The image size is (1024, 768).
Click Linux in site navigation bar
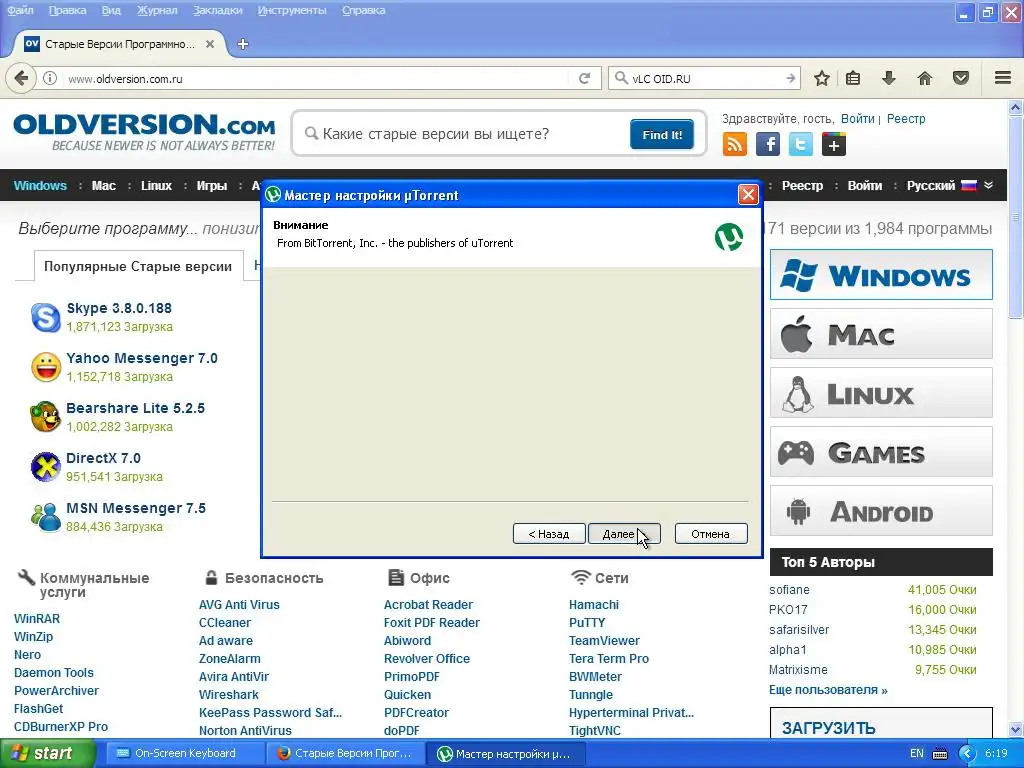click(157, 185)
